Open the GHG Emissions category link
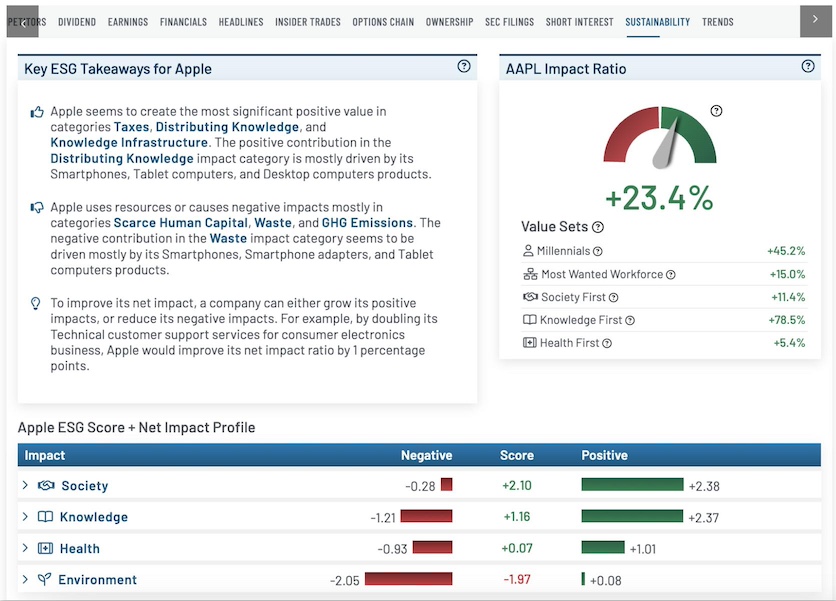836x601 pixels. pyautogui.click(x=367, y=222)
